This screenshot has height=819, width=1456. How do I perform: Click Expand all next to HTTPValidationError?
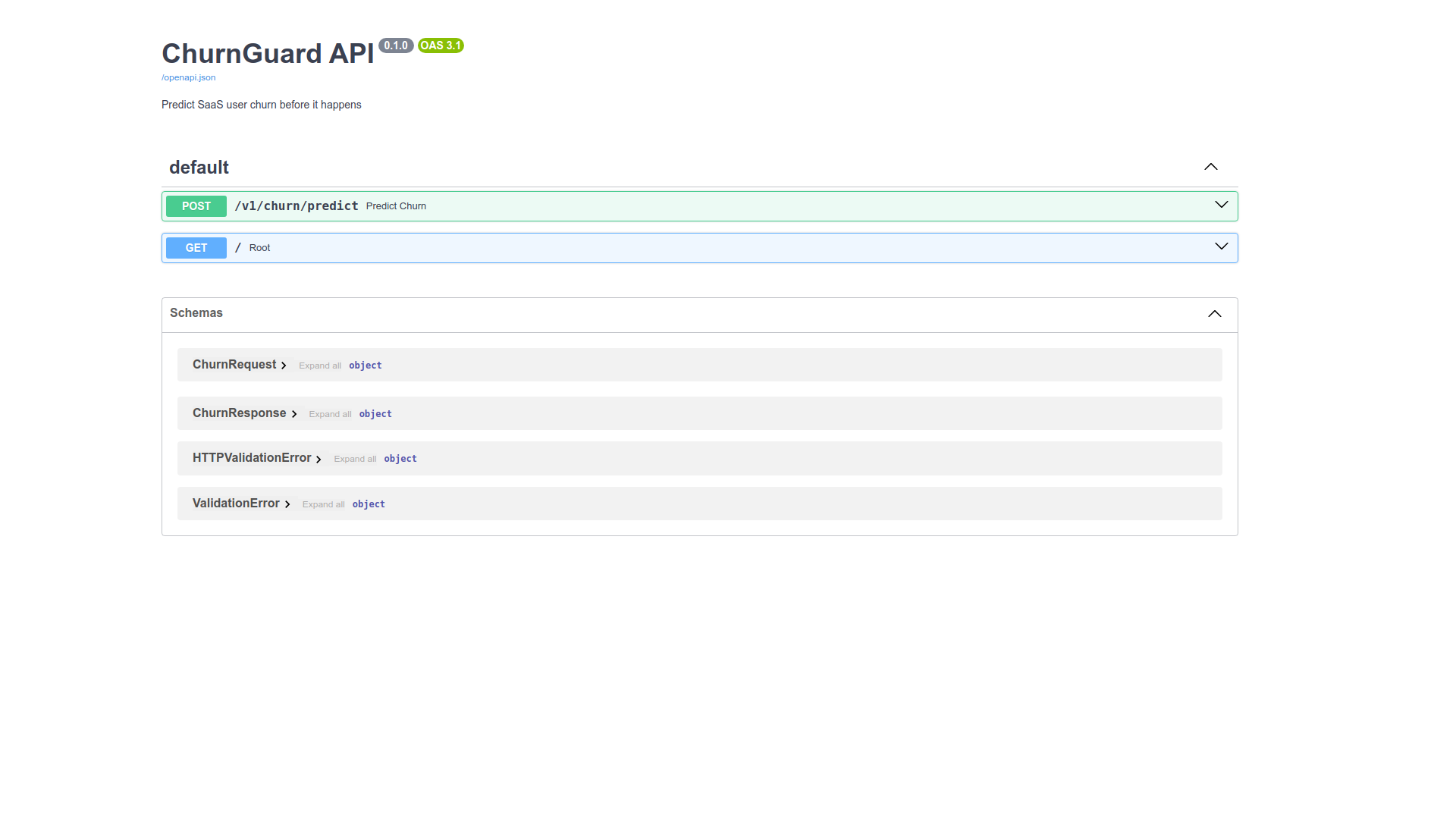point(355,459)
